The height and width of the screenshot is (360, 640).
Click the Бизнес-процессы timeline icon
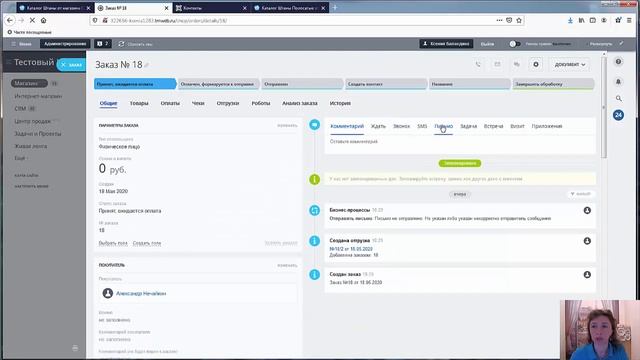[x=314, y=210]
